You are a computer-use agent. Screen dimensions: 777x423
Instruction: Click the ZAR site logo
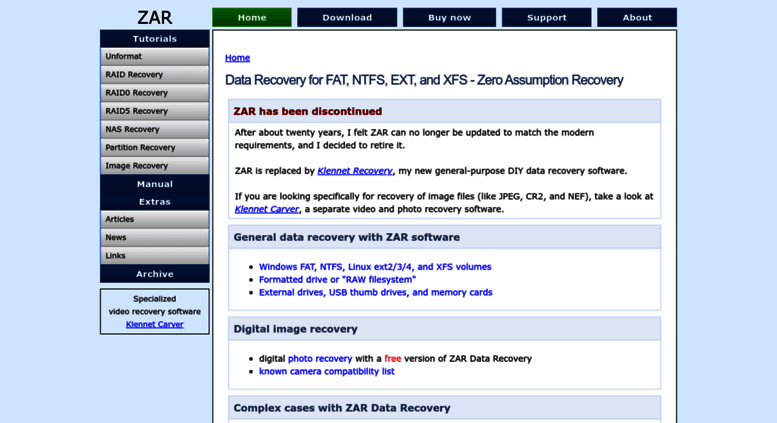click(155, 17)
